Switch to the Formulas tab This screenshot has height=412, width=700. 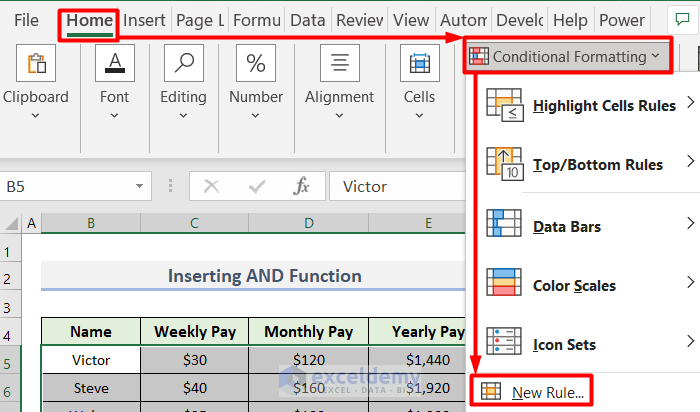(x=257, y=20)
